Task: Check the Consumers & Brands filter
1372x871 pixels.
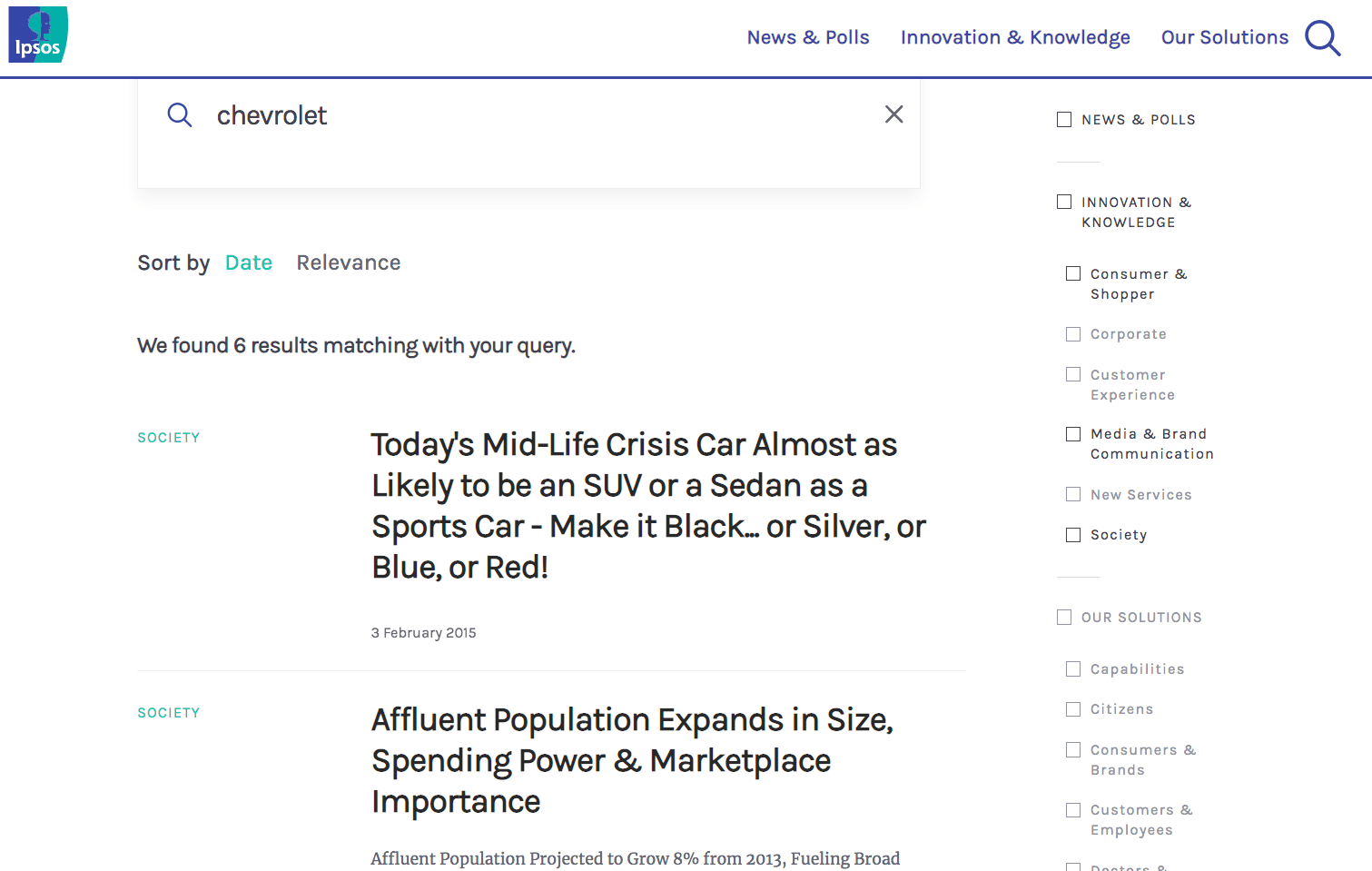Action: tap(1073, 749)
